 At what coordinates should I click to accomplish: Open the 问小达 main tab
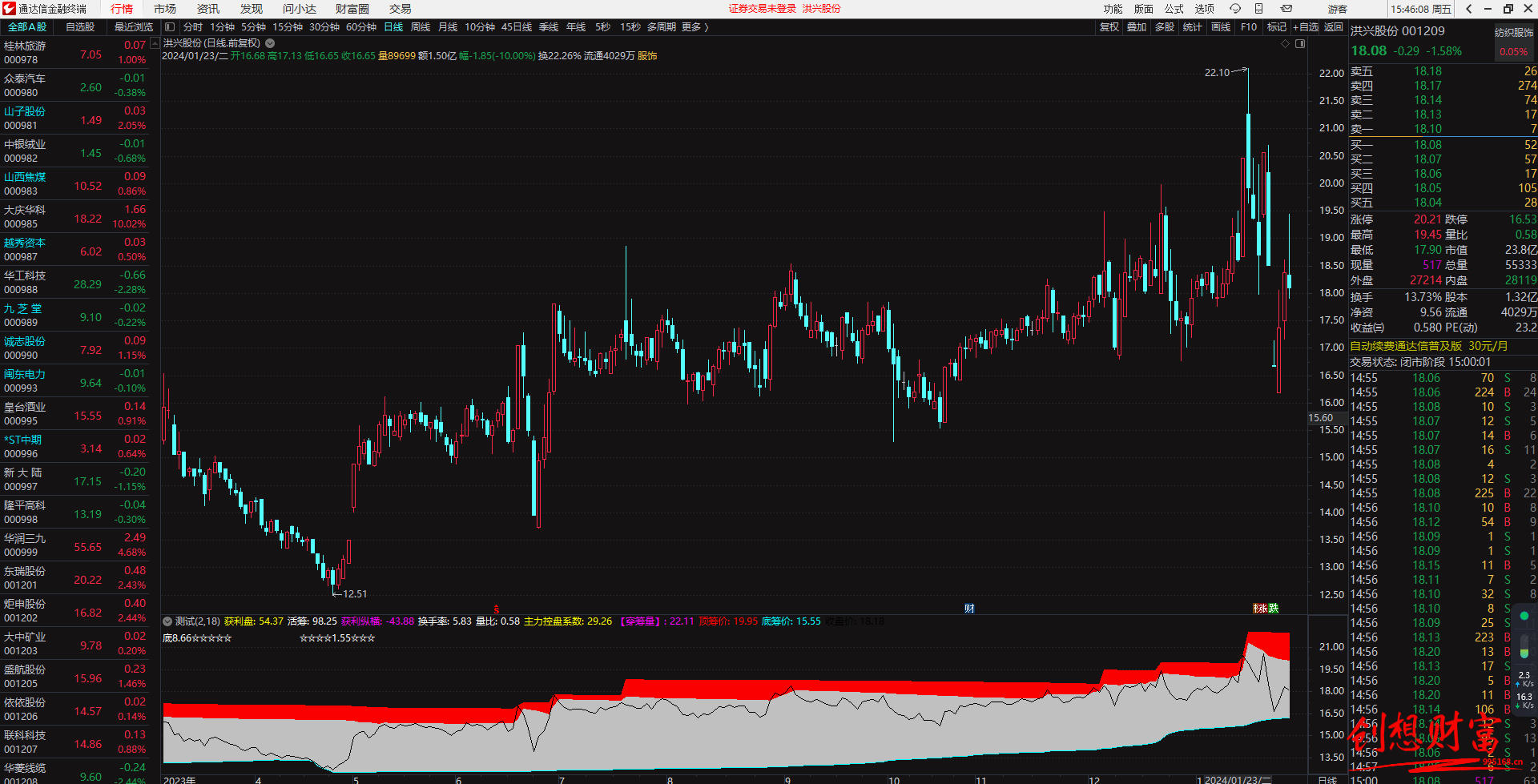coord(300,9)
